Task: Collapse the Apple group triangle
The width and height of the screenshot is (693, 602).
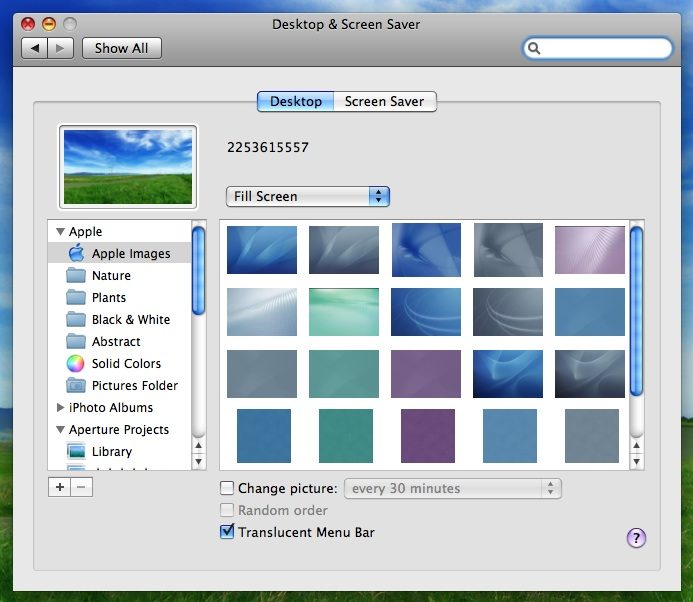Action: click(61, 231)
